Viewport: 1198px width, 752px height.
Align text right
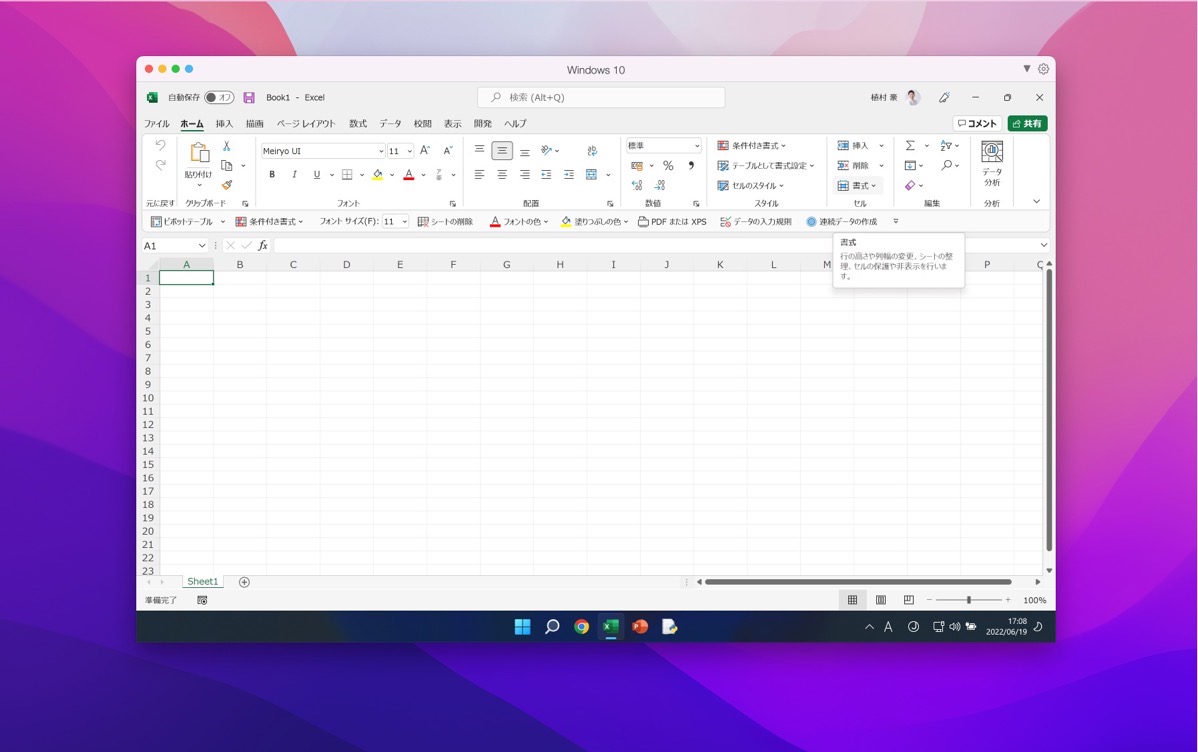point(525,175)
